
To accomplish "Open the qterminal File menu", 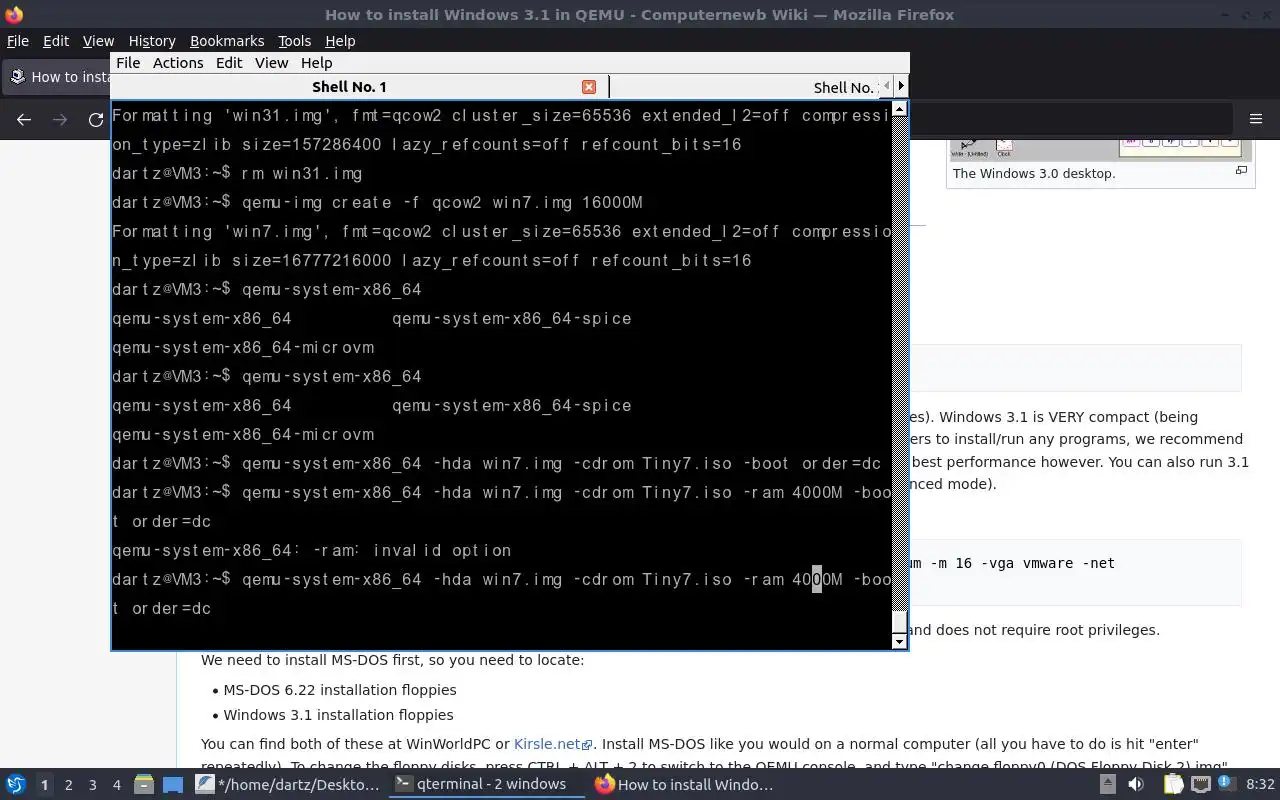I will pyautogui.click(x=128, y=63).
